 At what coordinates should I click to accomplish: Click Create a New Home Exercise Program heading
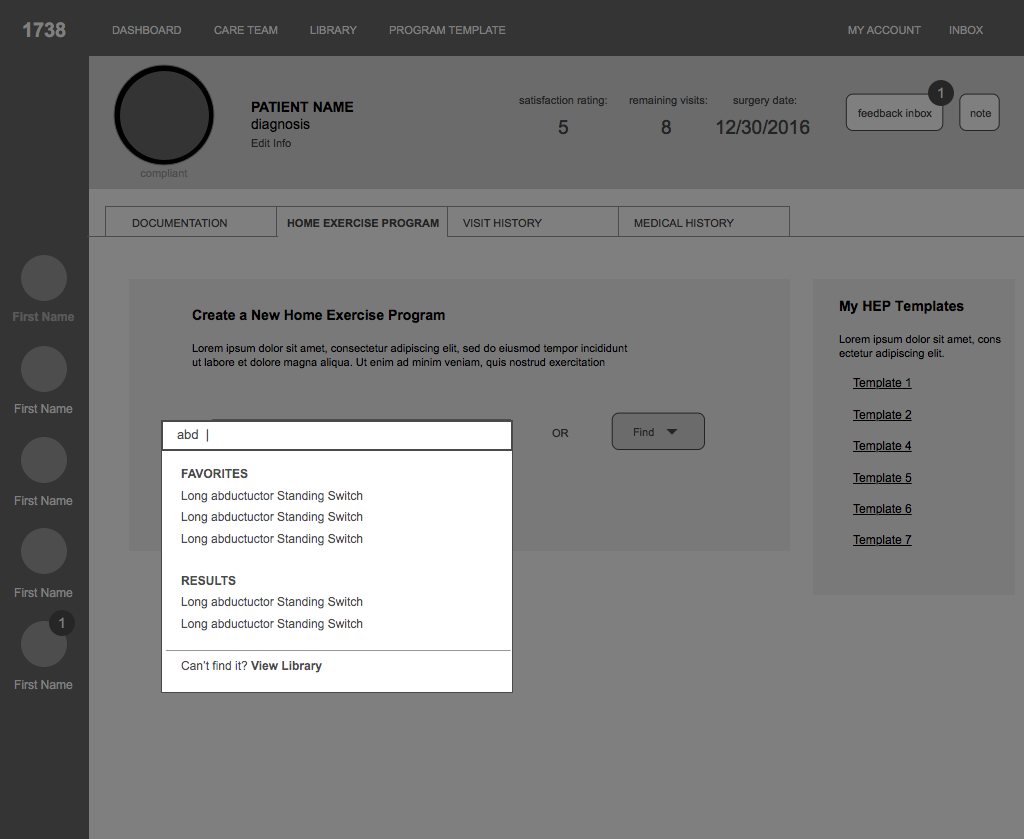(319, 315)
